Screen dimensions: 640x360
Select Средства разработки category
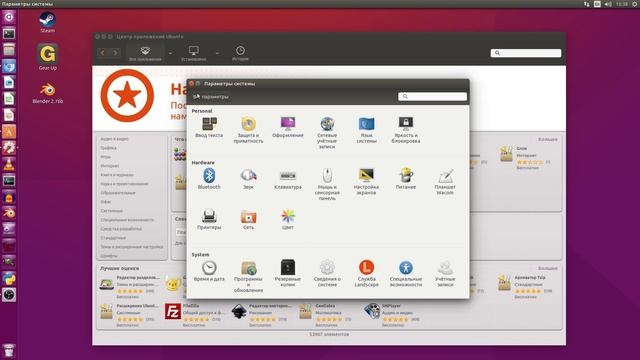point(121,229)
